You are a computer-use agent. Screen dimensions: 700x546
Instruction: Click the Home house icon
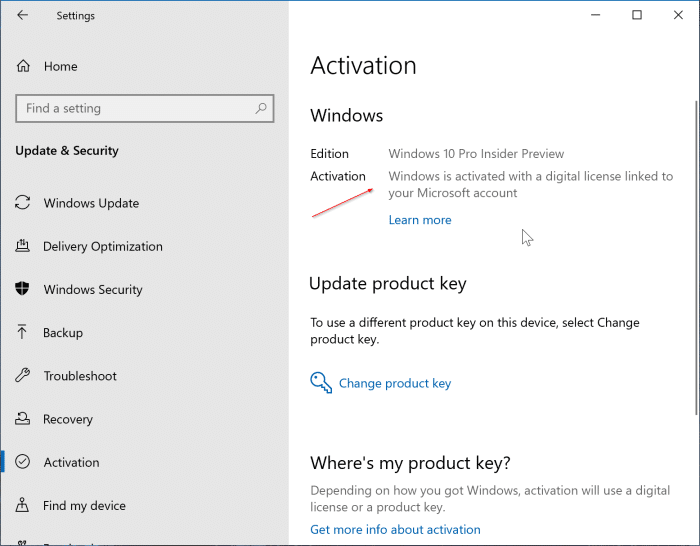point(23,66)
